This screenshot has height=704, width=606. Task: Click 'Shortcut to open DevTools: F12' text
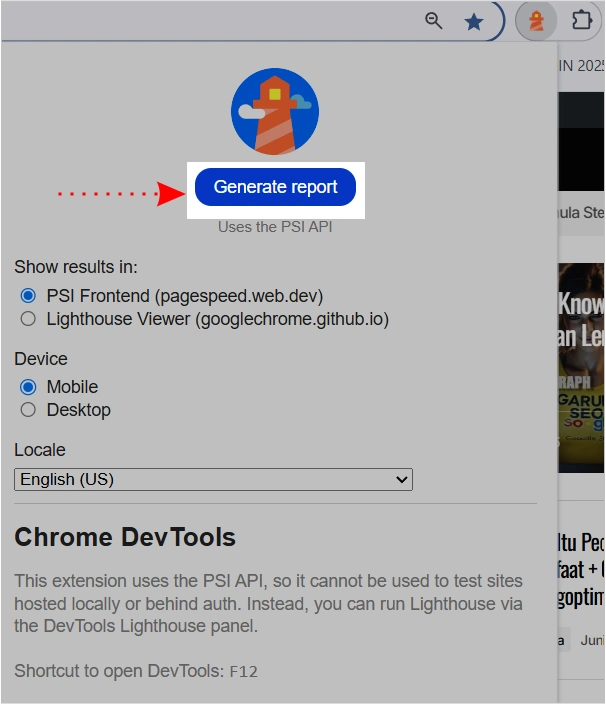point(136,671)
